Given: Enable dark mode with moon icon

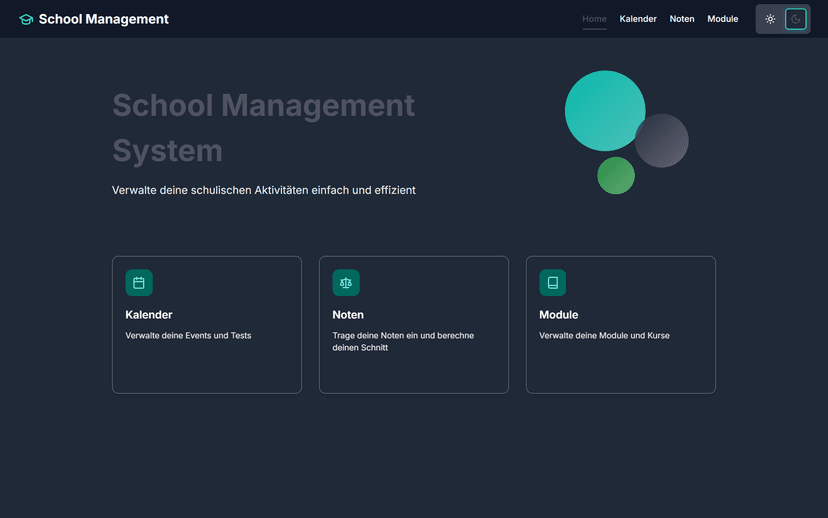Looking at the screenshot, I should tap(796, 19).
